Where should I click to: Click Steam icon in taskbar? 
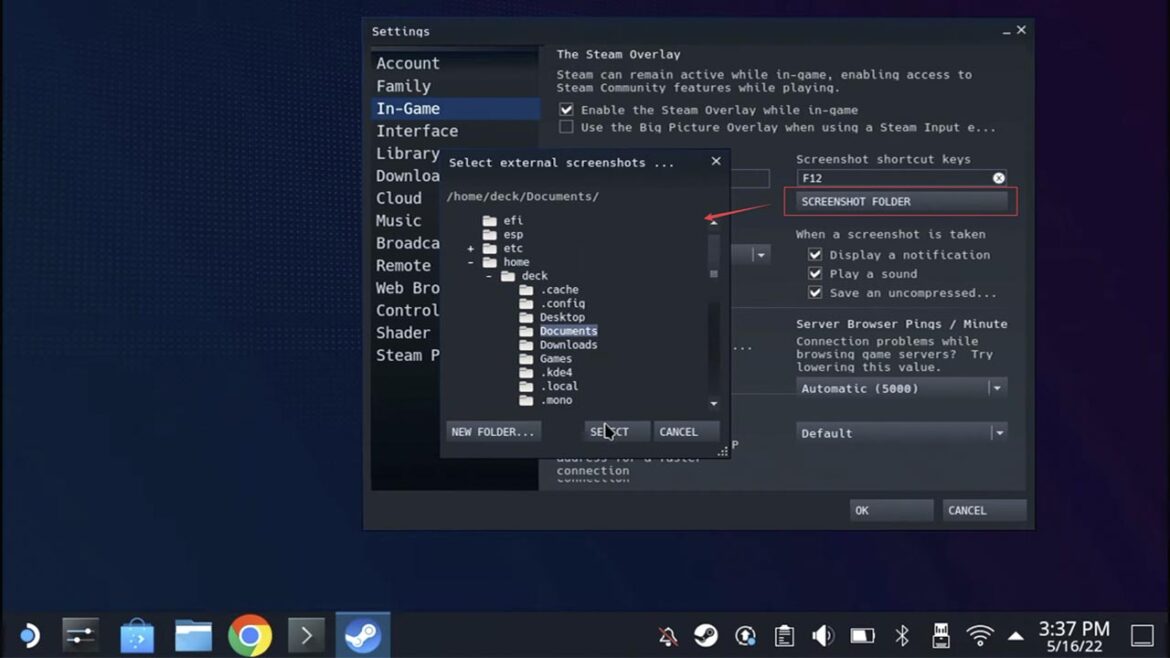[363, 636]
